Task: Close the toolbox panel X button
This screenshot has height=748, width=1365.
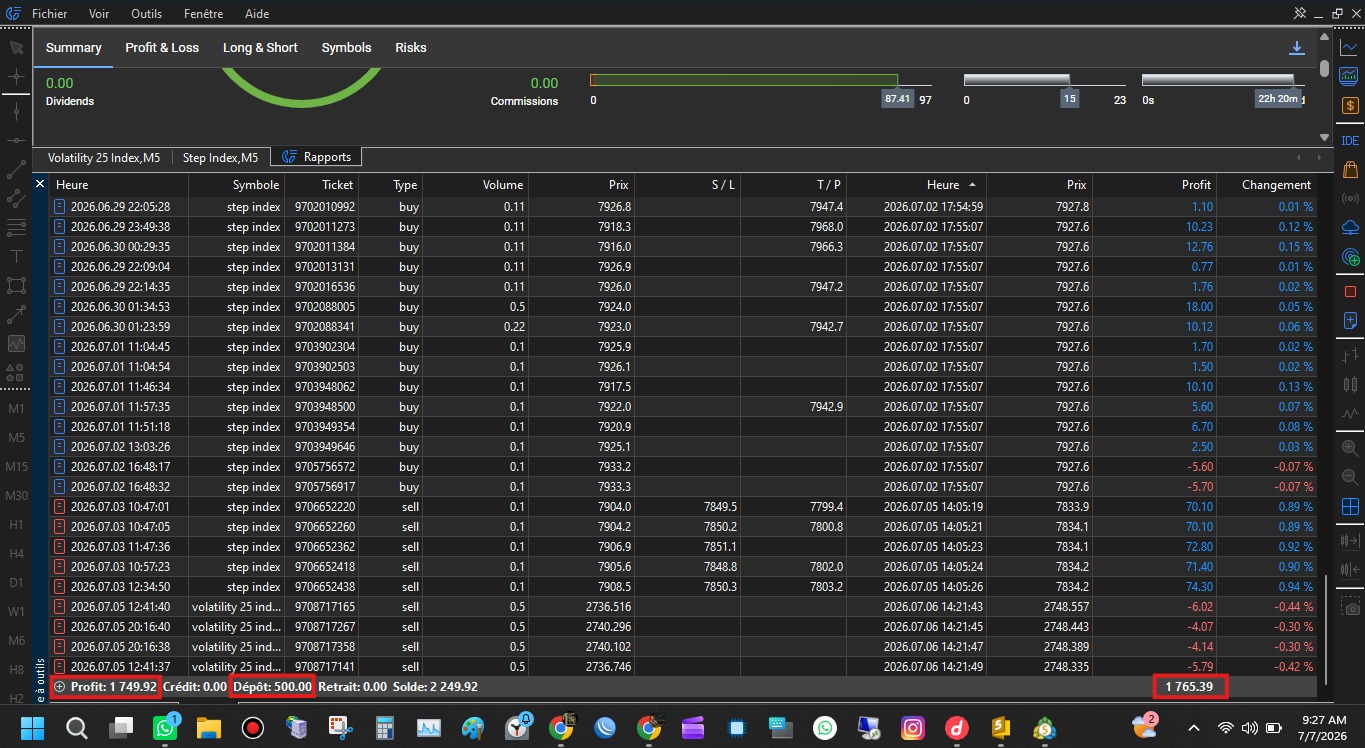Action: tap(40, 185)
